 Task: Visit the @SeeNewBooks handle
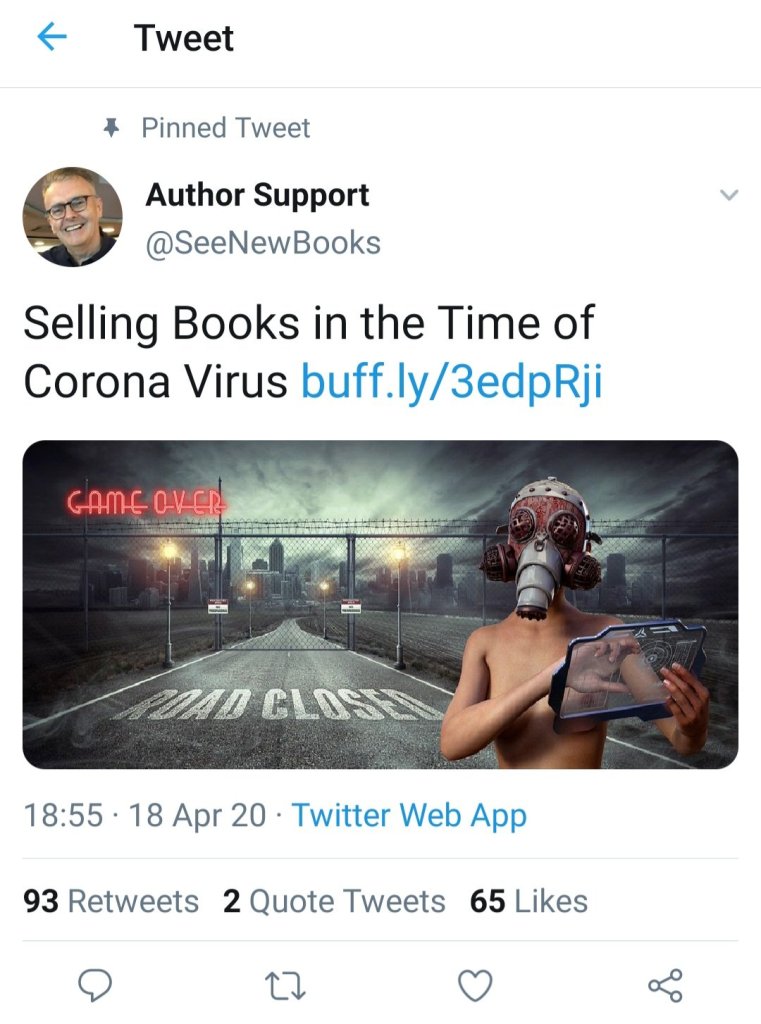263,243
